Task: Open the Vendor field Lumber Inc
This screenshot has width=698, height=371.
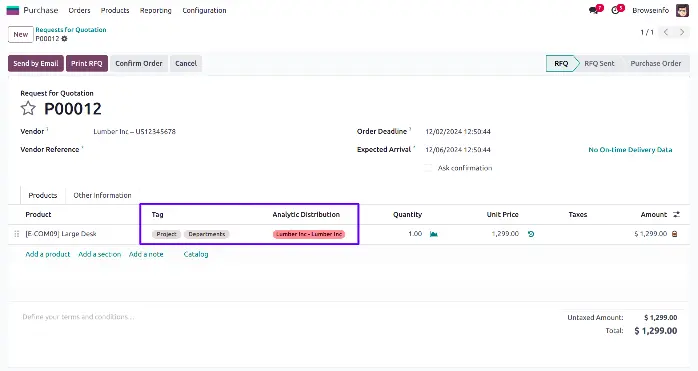Action: click(134, 131)
